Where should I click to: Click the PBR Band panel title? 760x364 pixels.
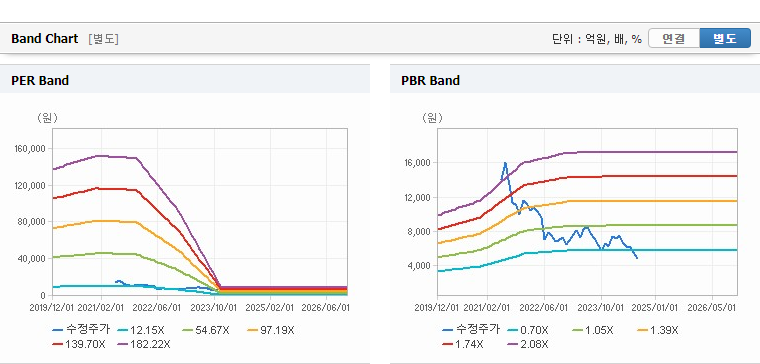click(430, 80)
